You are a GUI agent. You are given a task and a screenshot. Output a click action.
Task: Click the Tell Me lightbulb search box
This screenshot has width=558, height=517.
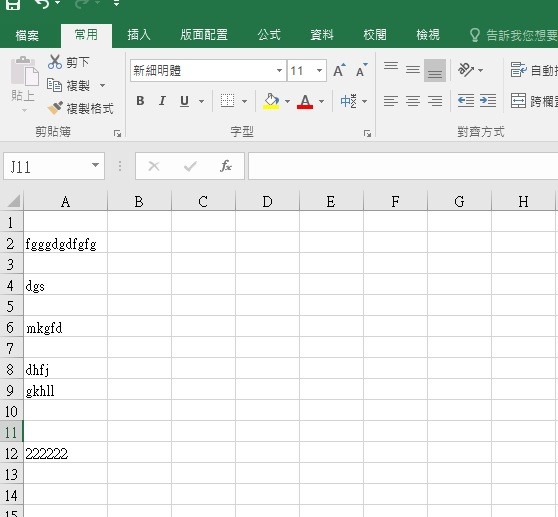coord(513,35)
